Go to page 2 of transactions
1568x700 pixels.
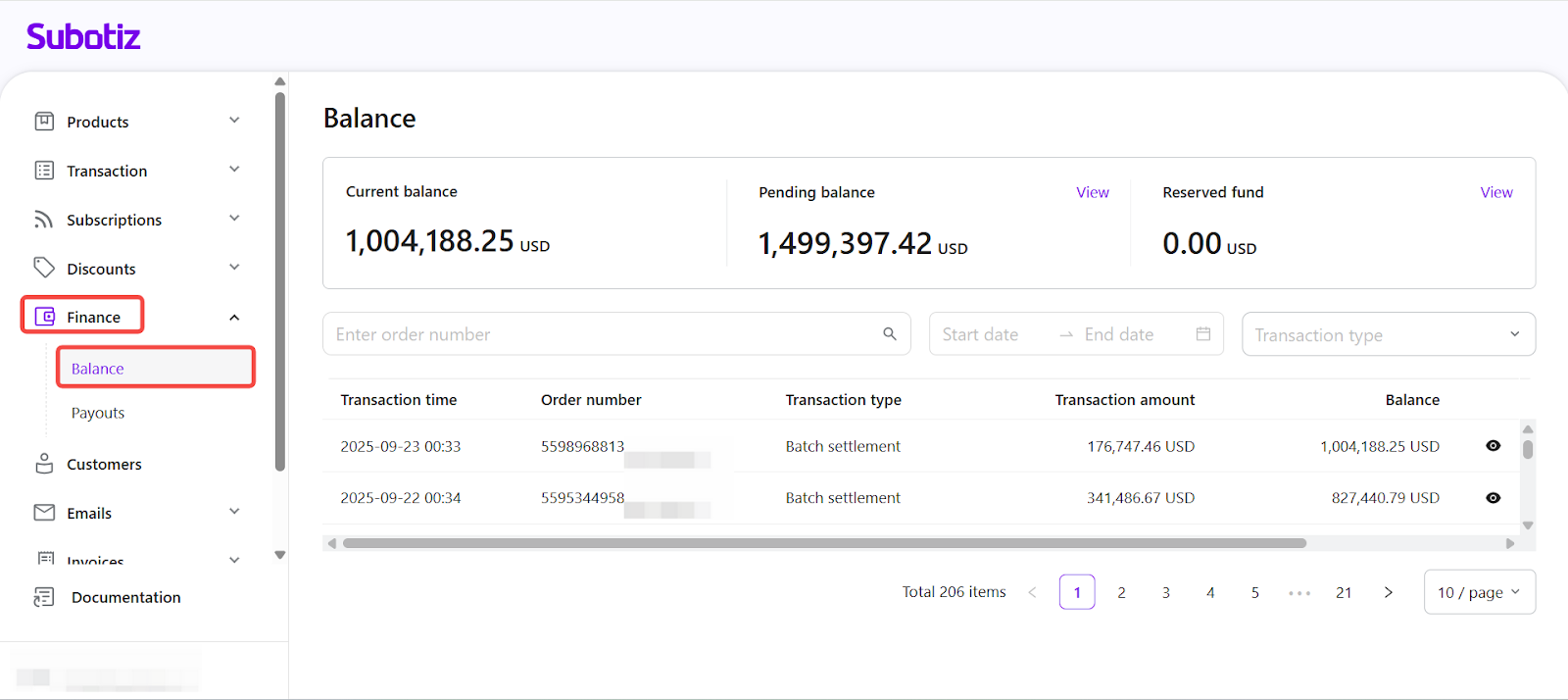(1121, 592)
